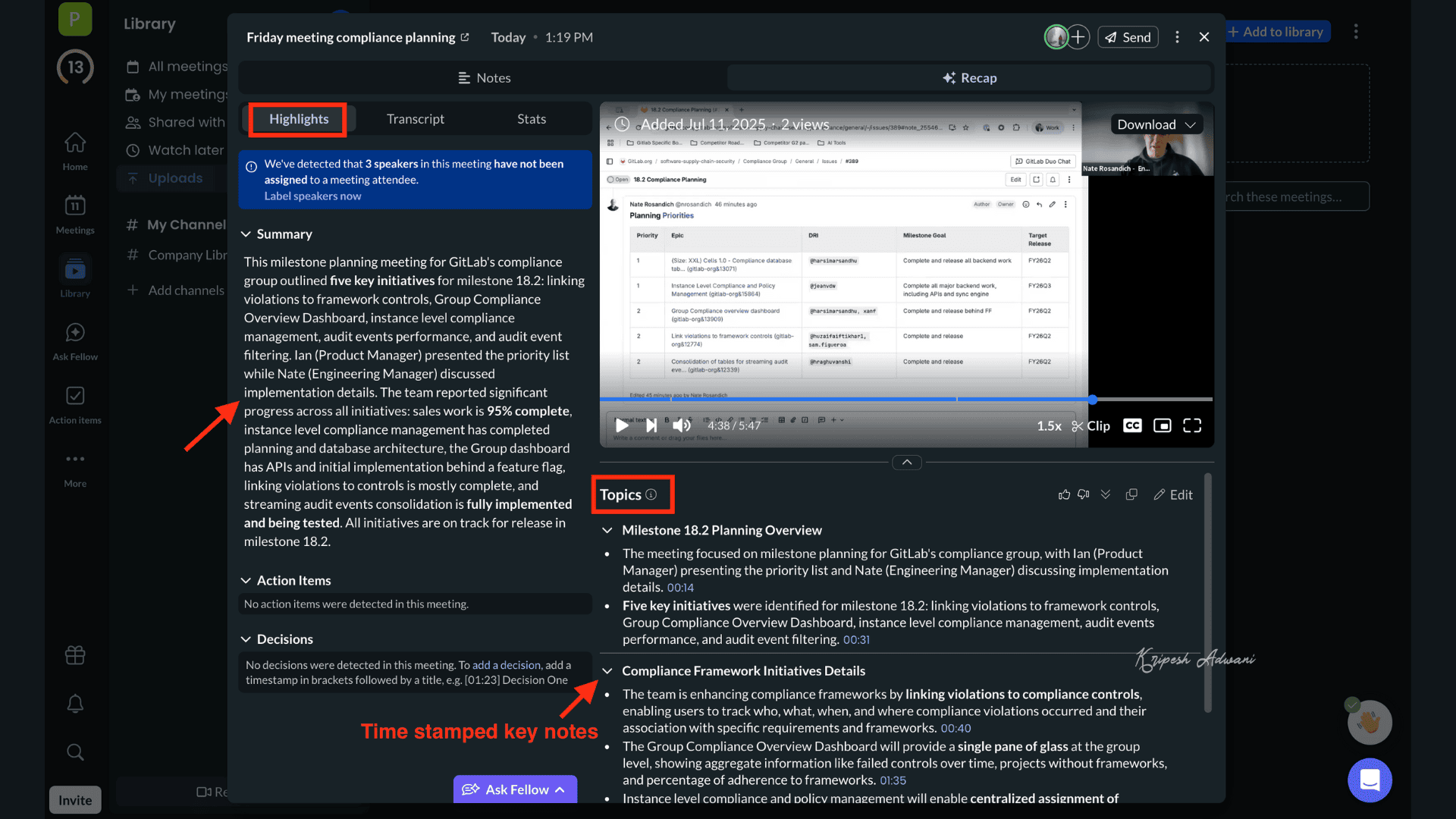Mute the video volume
1456x819 pixels.
click(682, 425)
